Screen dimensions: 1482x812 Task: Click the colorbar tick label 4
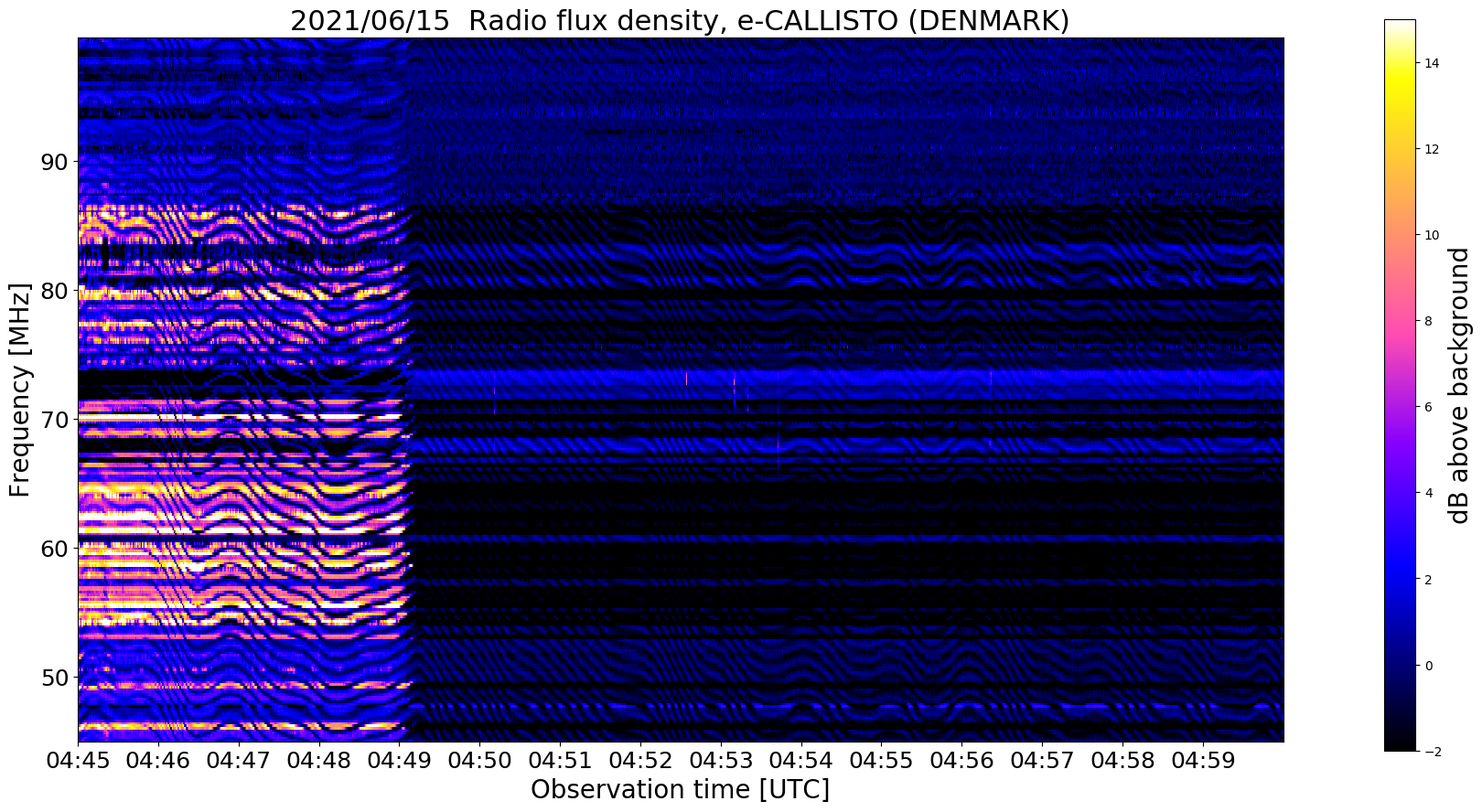(x=1427, y=494)
